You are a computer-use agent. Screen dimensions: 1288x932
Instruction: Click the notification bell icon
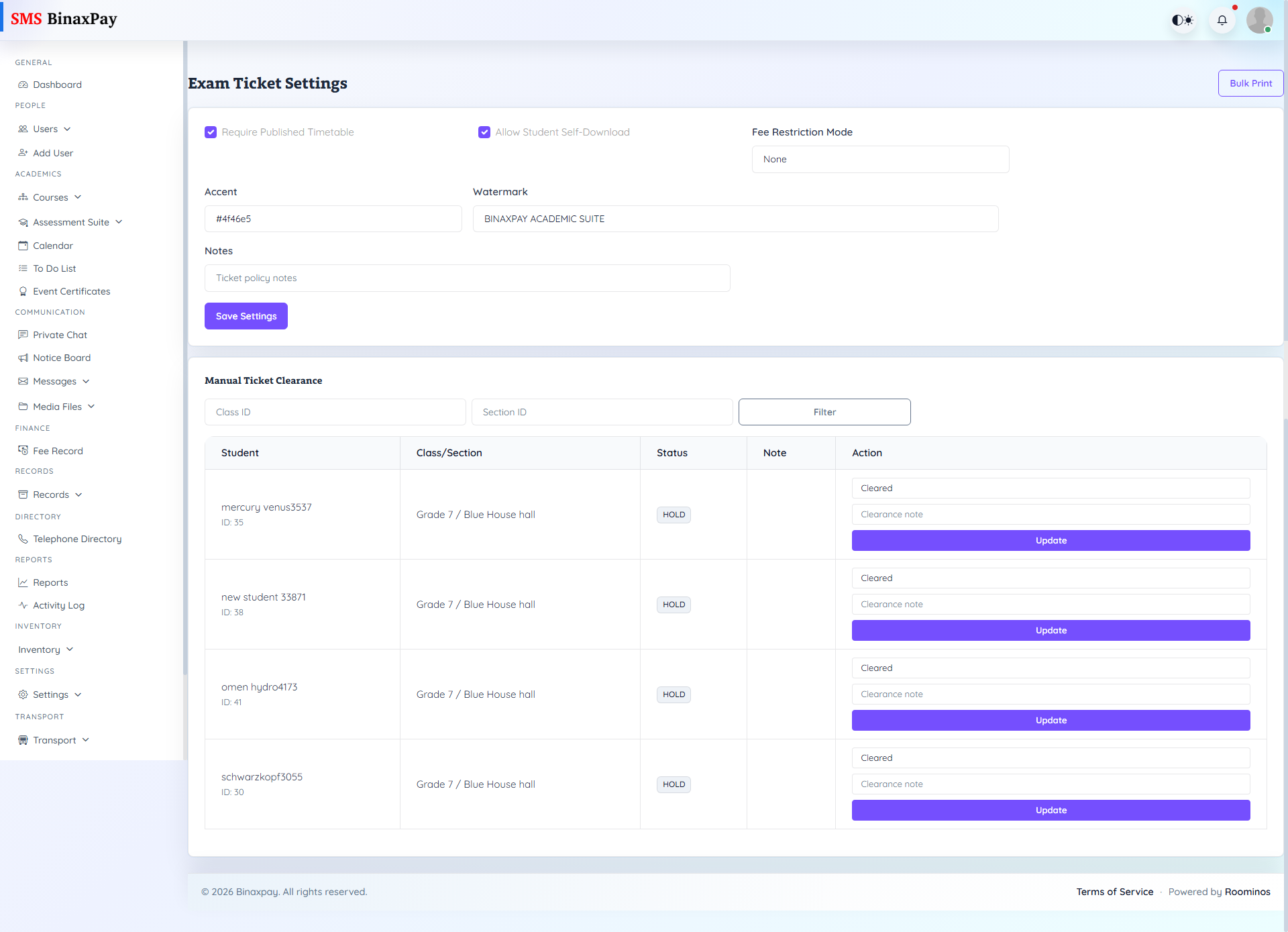(x=1222, y=20)
